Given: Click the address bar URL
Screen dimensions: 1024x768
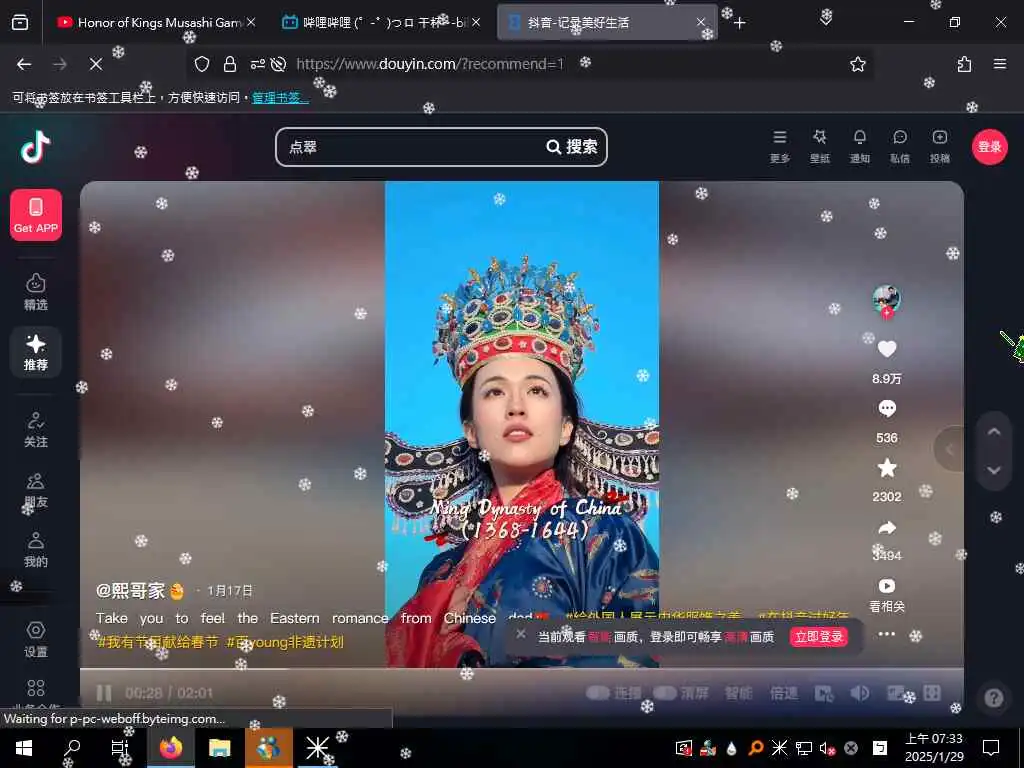Looking at the screenshot, I should point(430,64).
